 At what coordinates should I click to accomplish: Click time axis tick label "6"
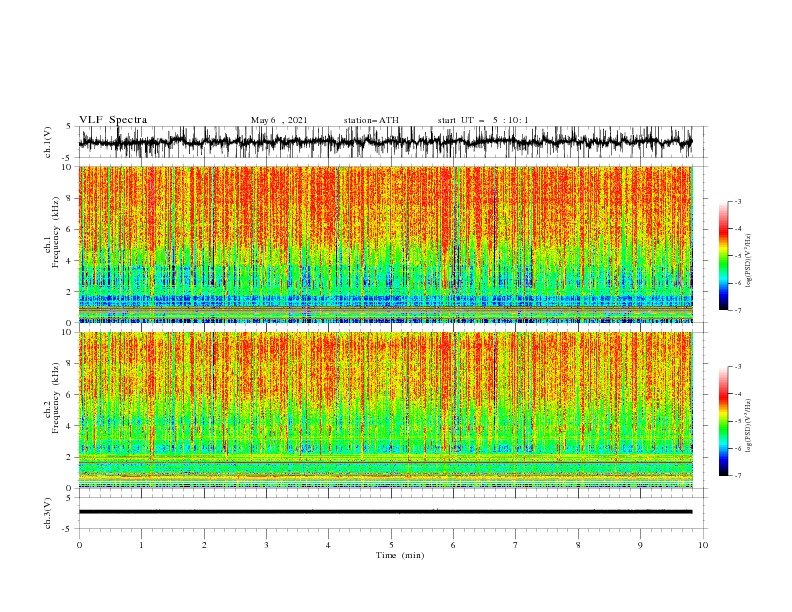pyautogui.click(x=453, y=545)
